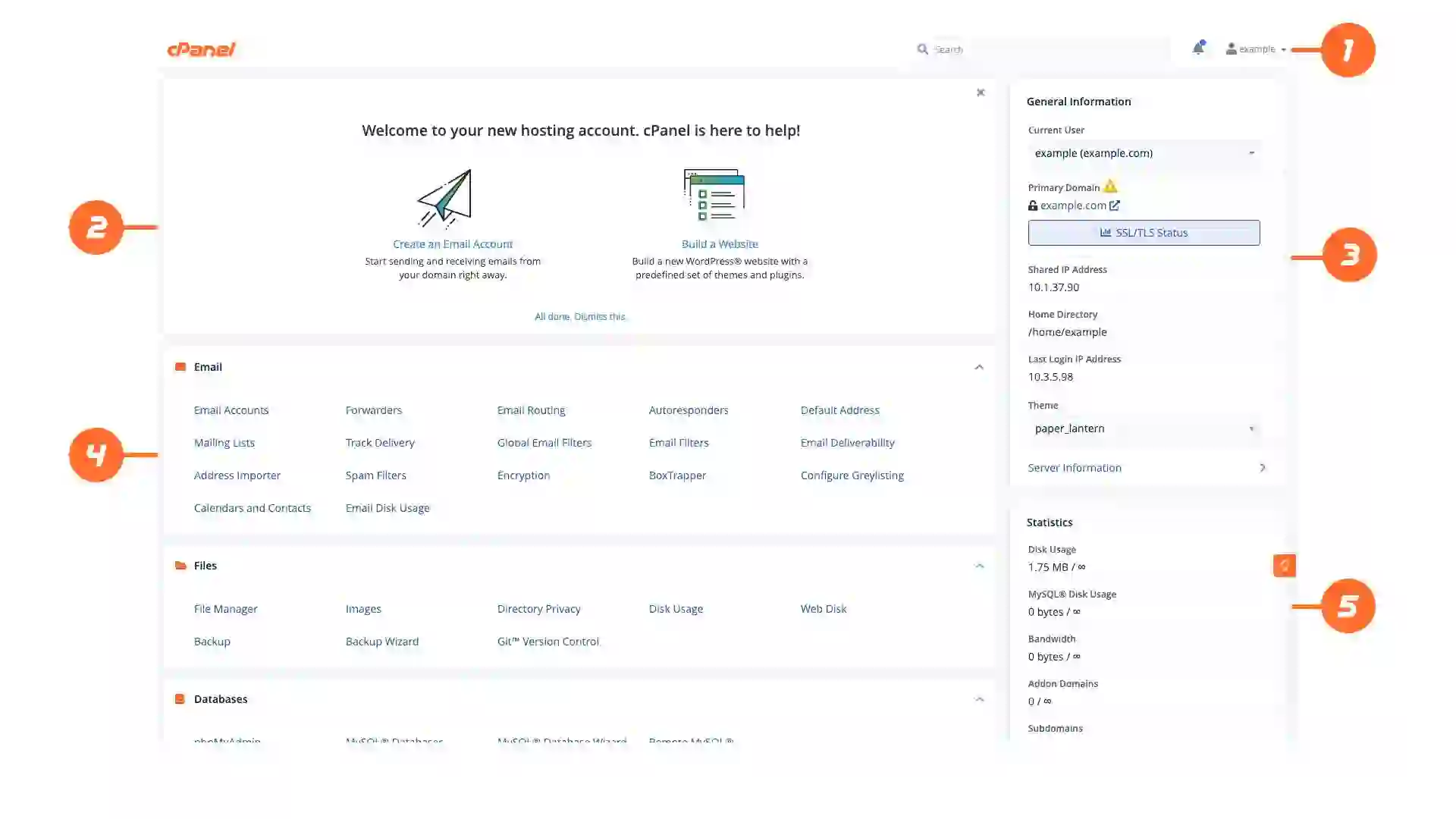Open Autoresponders
Viewport: 1456px width, 819px height.
[x=689, y=410]
